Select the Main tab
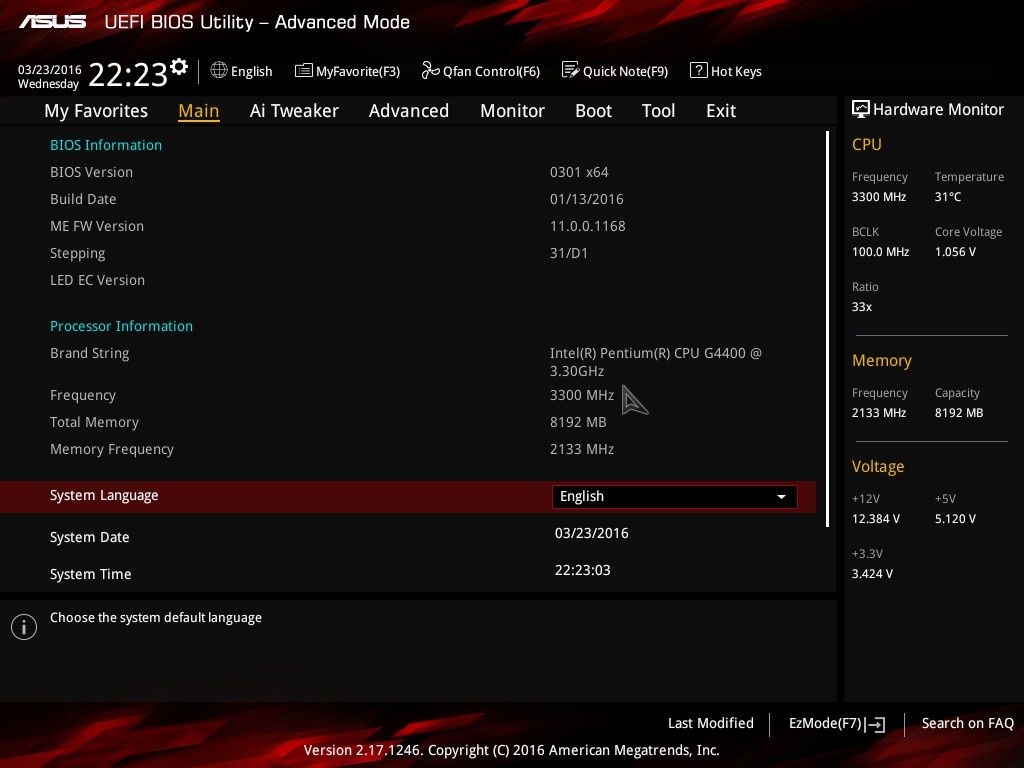 point(199,111)
